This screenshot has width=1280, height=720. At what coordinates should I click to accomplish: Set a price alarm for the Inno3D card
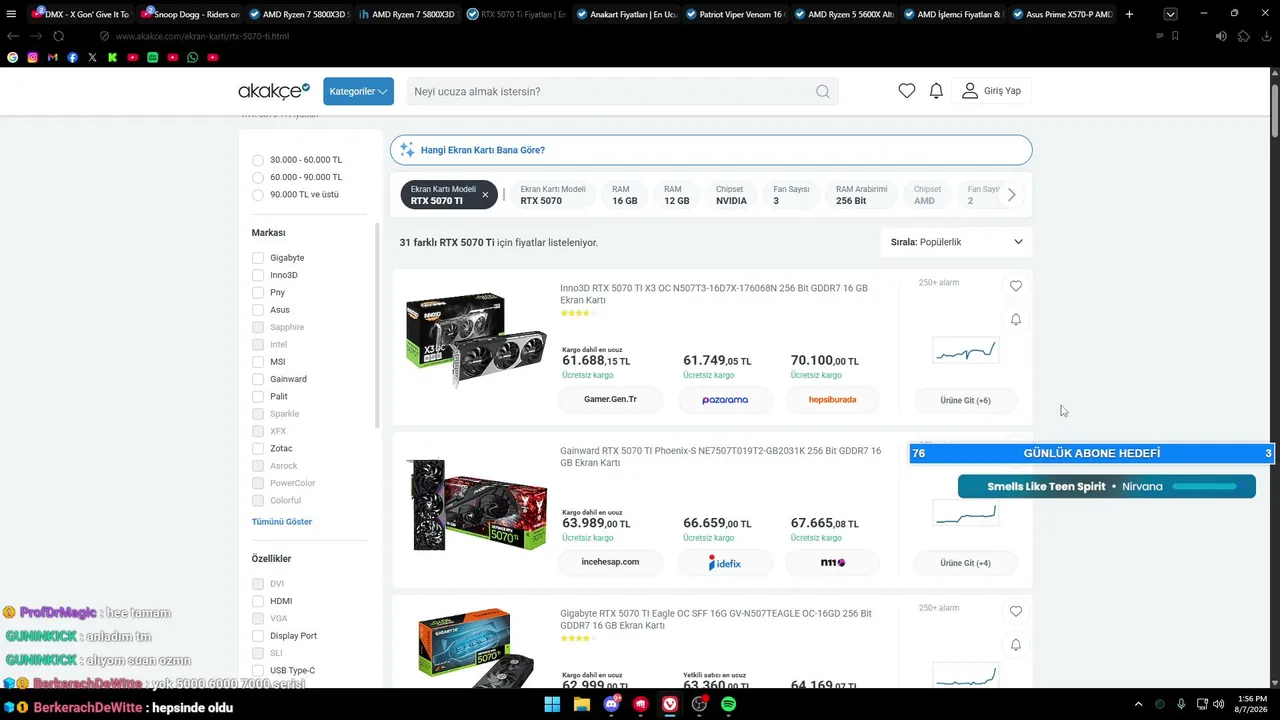1016,320
